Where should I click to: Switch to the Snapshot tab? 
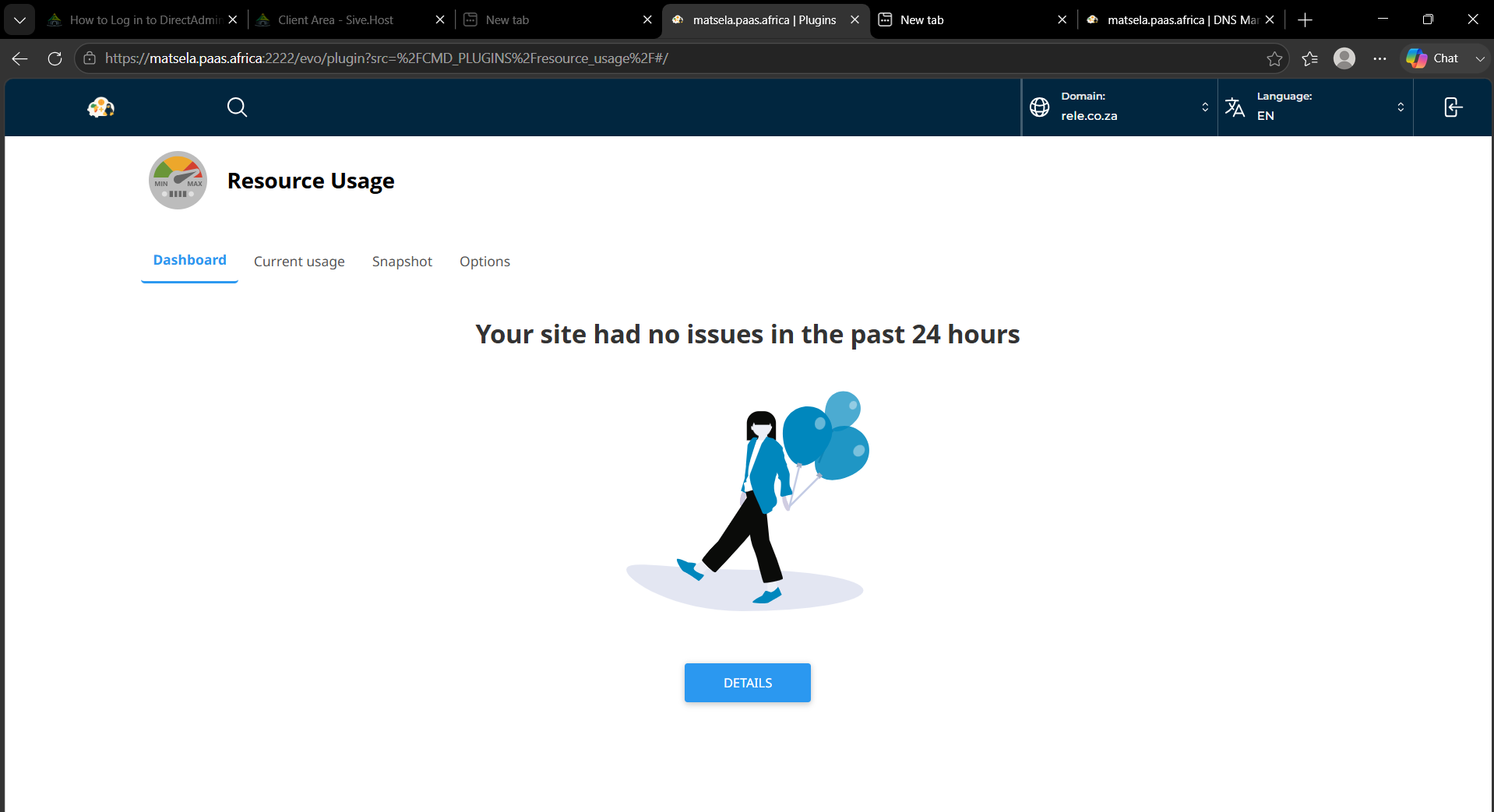pos(402,262)
